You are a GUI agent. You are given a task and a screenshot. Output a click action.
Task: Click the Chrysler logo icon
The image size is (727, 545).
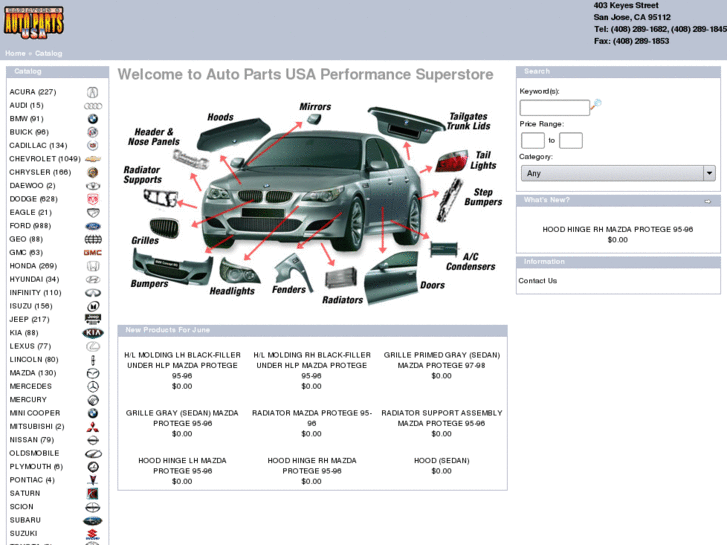coord(93,173)
